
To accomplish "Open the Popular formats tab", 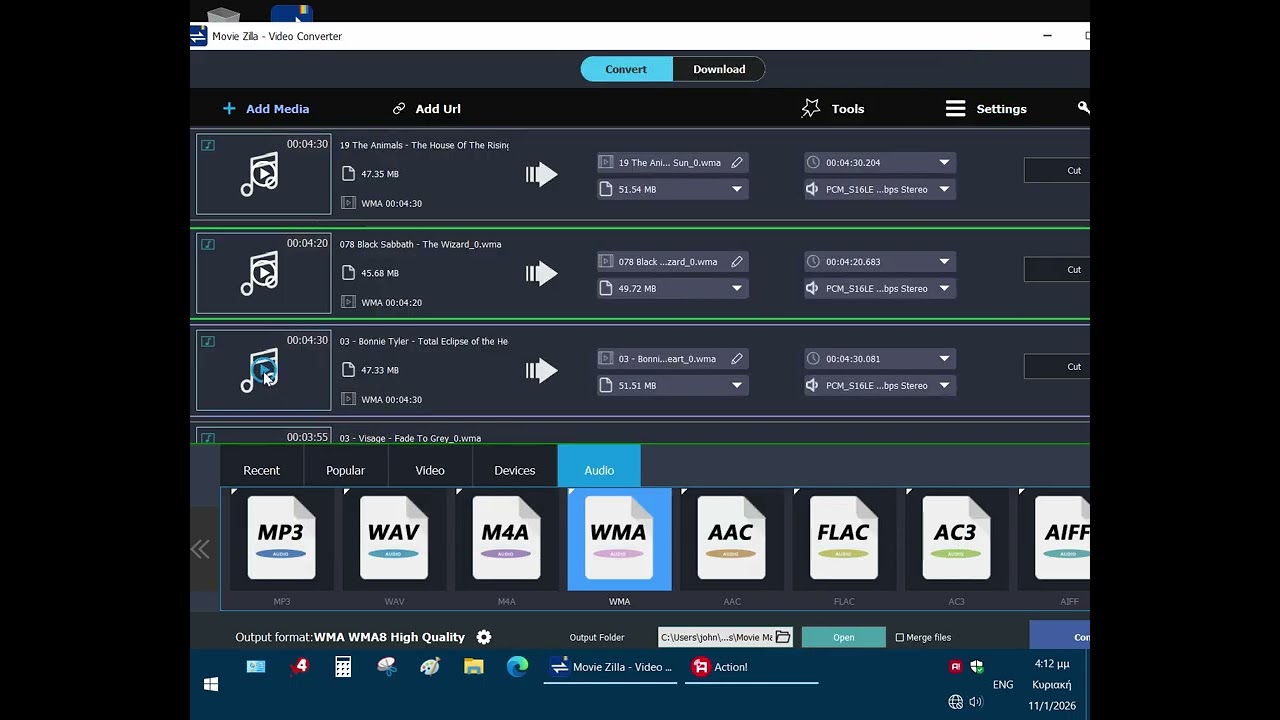I will [x=345, y=470].
